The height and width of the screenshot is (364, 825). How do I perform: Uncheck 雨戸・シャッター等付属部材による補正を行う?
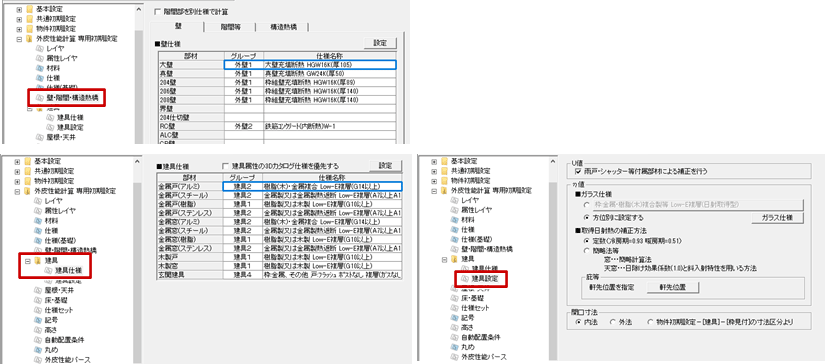(x=578, y=171)
